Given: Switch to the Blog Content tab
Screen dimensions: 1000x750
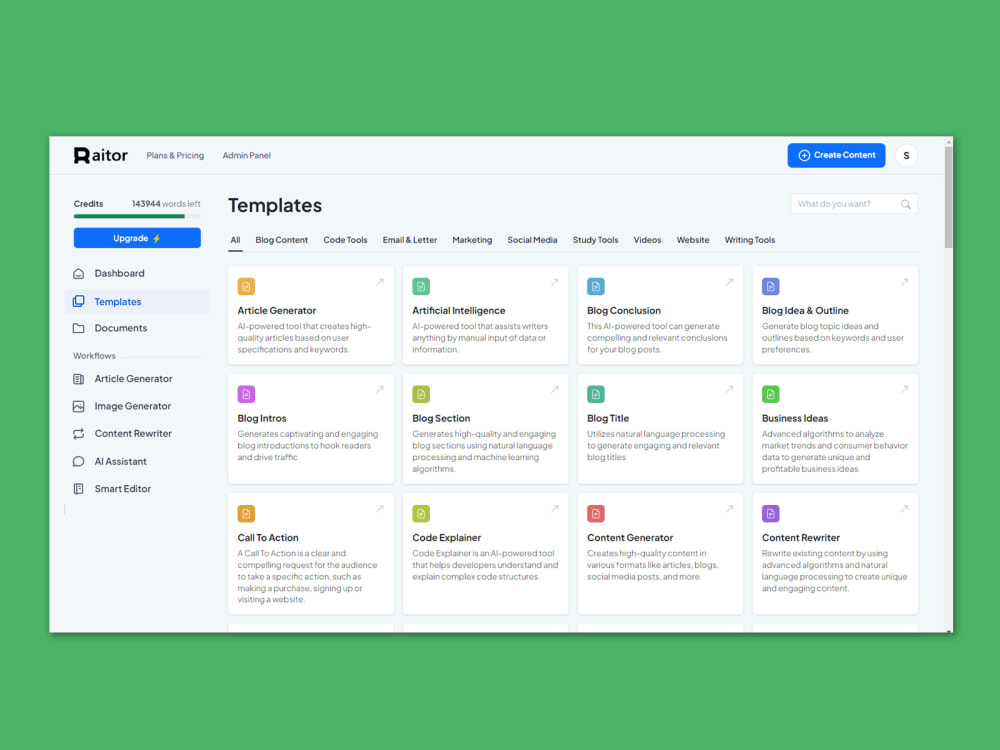Looking at the screenshot, I should click(x=281, y=240).
